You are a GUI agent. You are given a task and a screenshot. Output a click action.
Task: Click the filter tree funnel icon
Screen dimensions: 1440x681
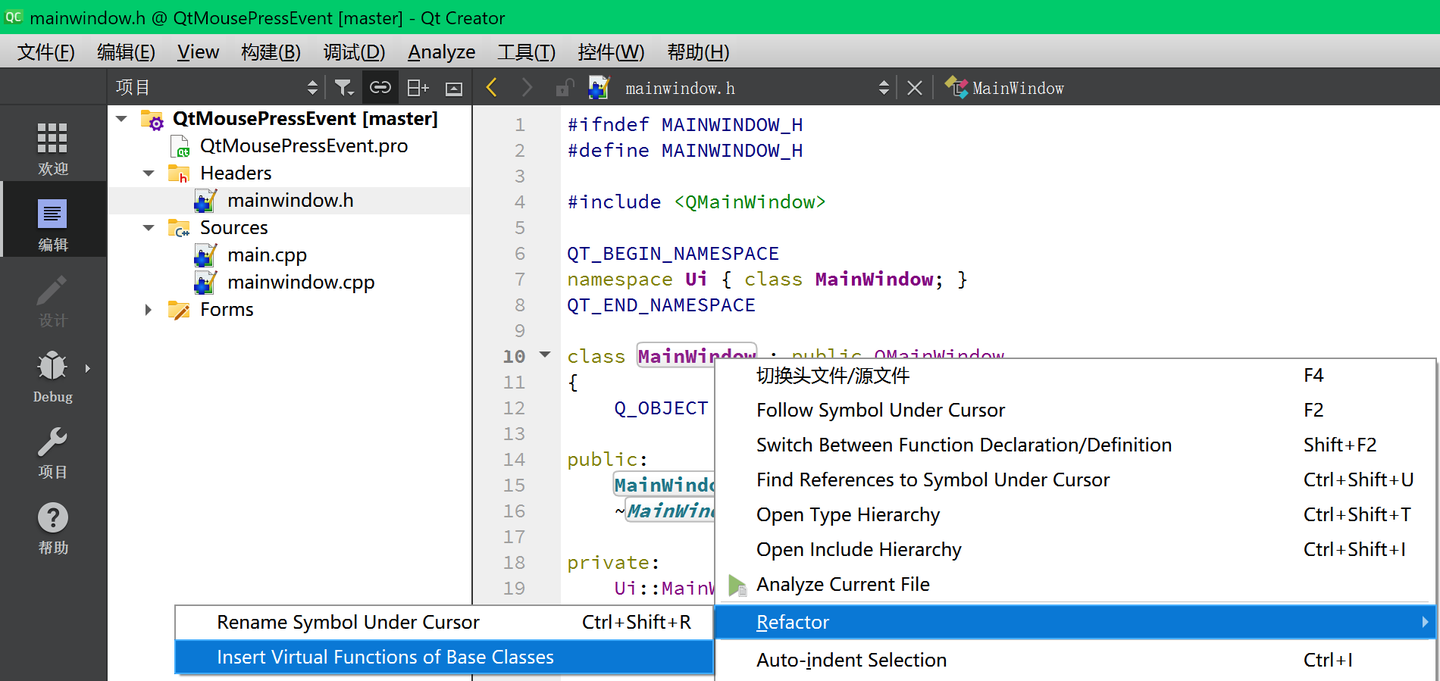click(344, 88)
